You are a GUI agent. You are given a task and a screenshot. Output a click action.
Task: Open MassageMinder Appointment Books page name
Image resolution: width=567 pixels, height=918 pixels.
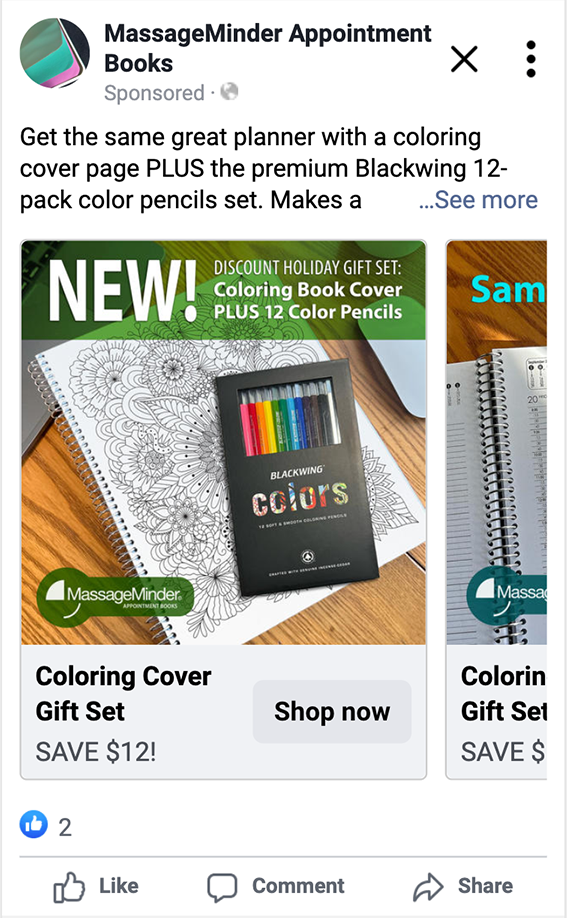(x=268, y=48)
